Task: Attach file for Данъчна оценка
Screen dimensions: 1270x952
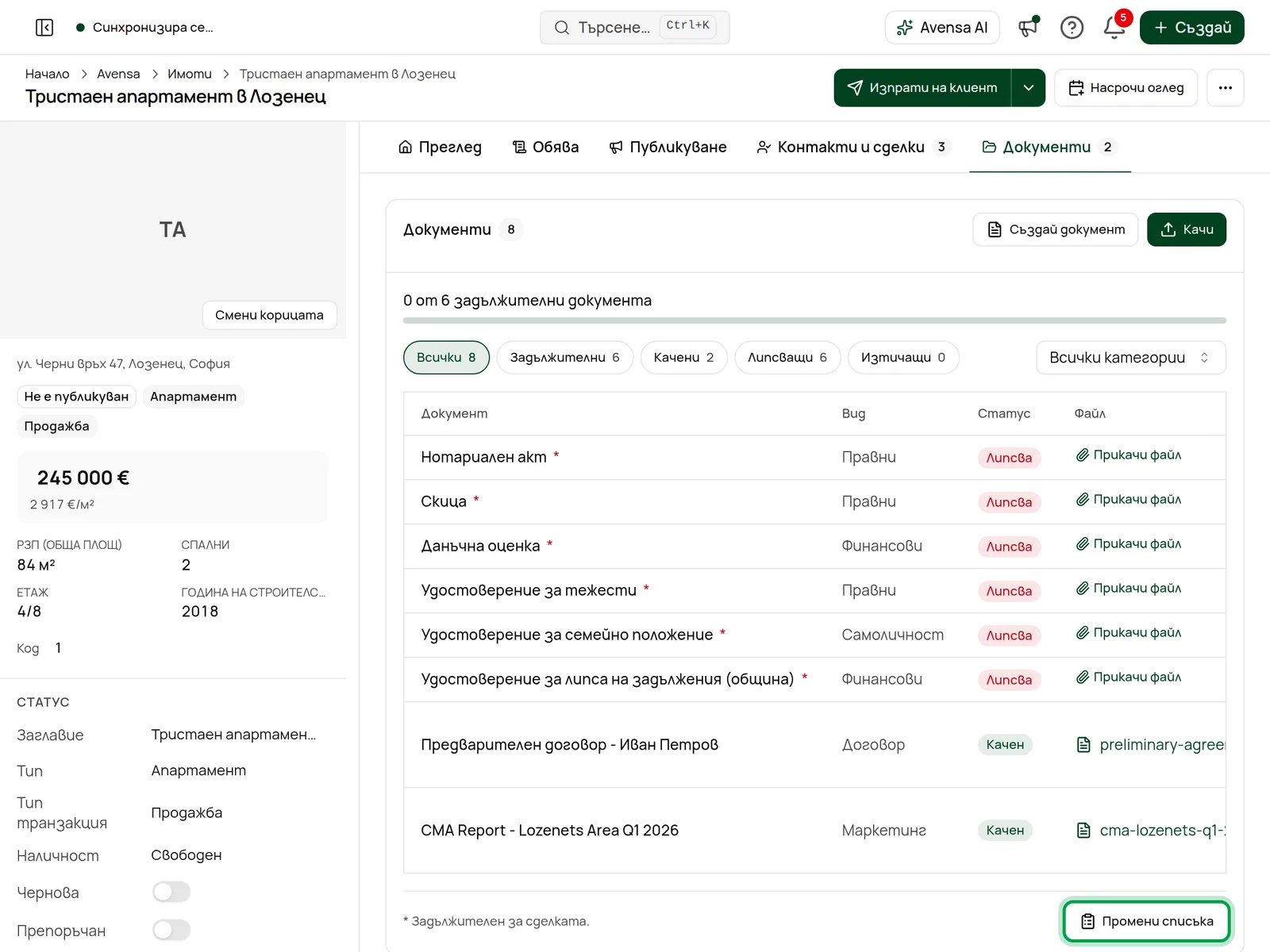Action: 1129,544
